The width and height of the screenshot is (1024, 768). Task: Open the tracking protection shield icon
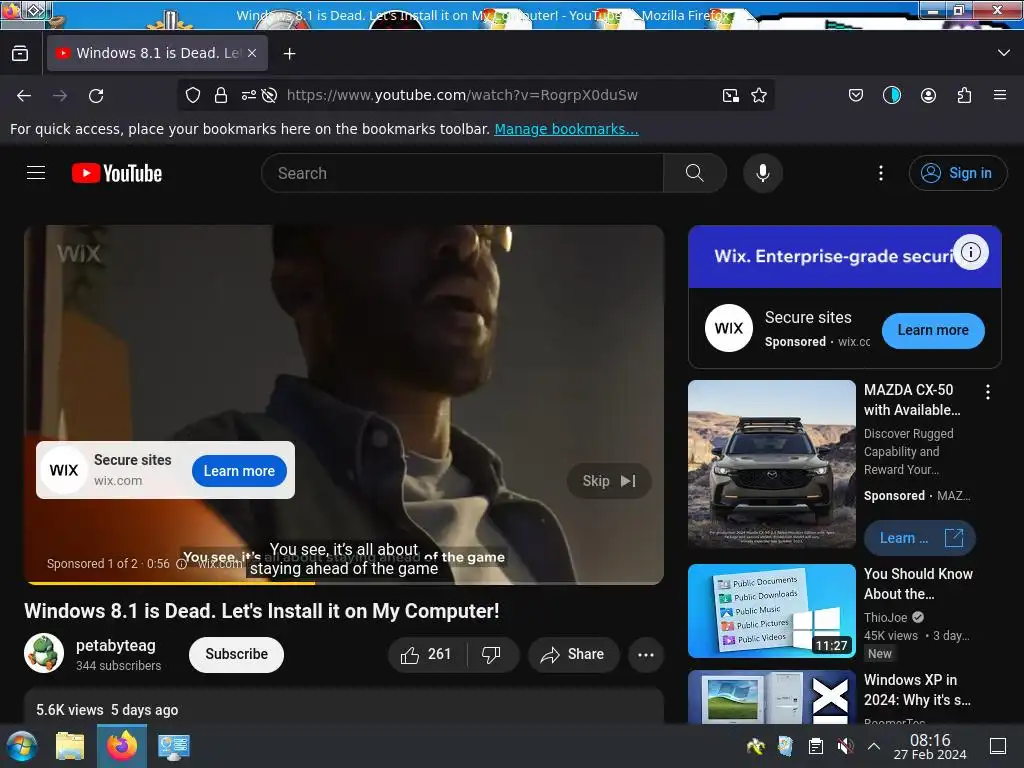193,95
